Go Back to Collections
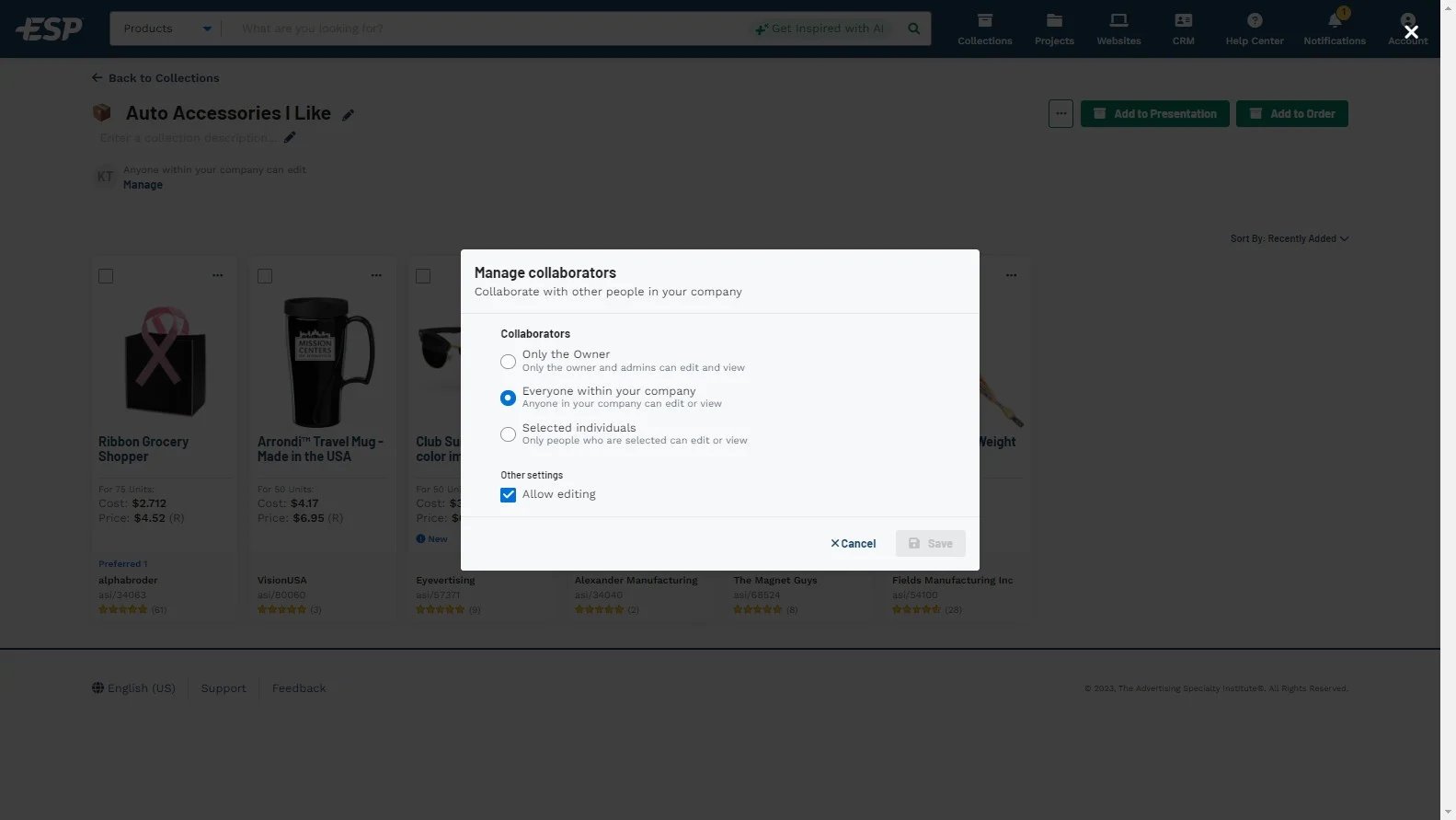 coord(155,78)
